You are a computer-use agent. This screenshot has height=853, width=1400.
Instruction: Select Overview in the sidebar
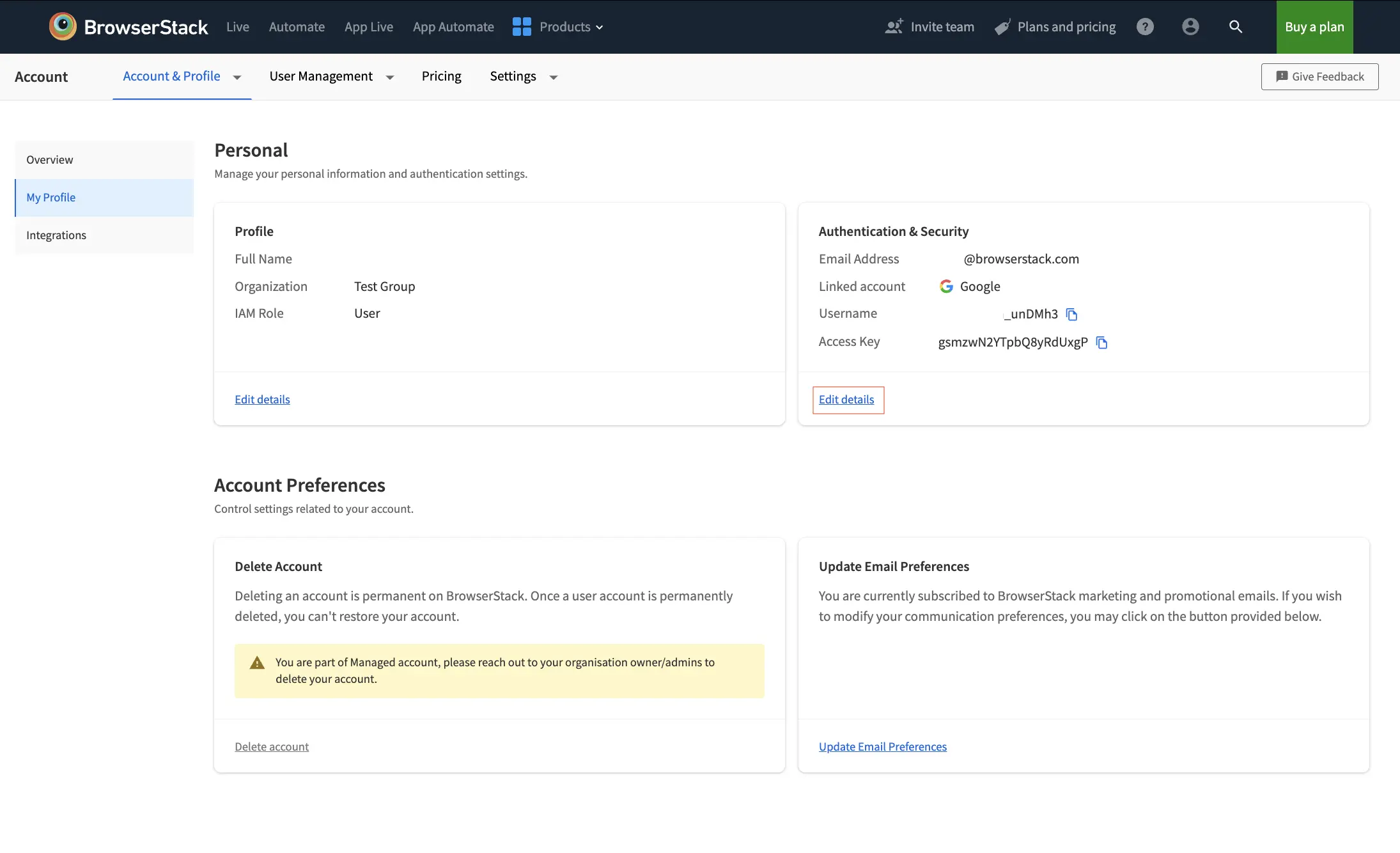click(50, 160)
